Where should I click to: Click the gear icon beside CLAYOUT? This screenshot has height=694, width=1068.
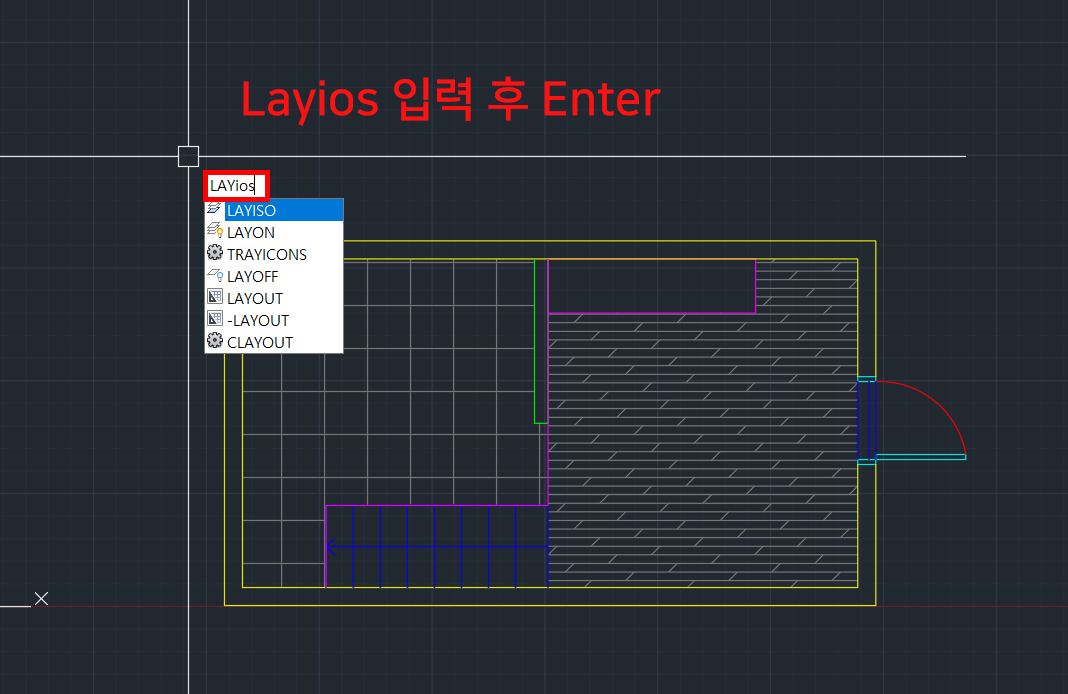pyautogui.click(x=215, y=341)
